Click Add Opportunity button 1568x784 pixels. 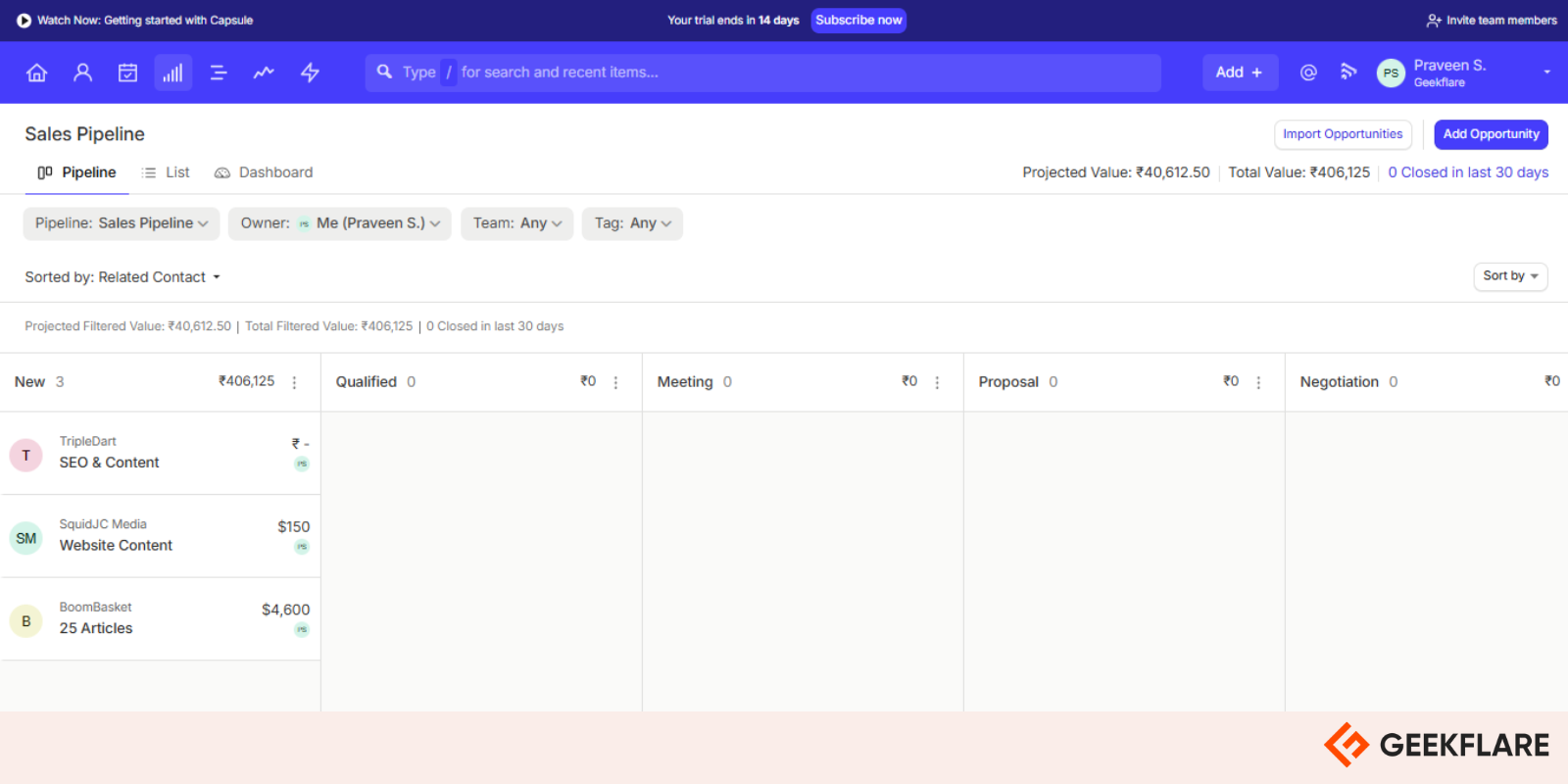click(x=1491, y=134)
